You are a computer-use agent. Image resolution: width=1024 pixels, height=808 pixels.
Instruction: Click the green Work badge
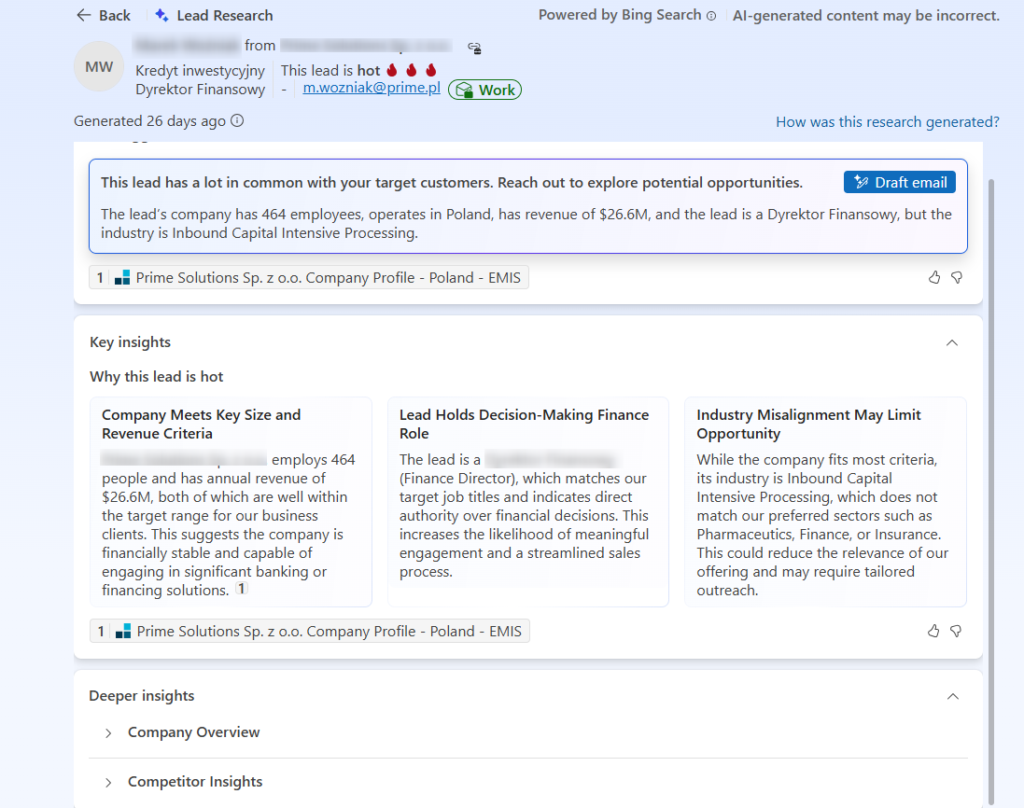[x=485, y=90]
